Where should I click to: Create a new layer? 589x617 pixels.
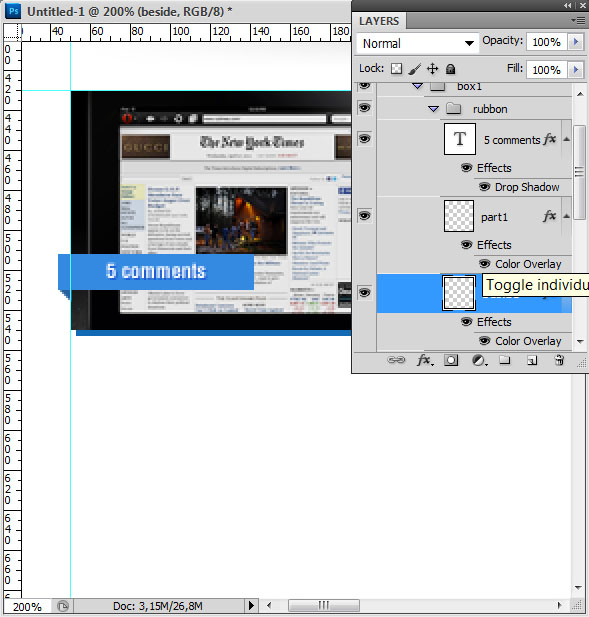(532, 360)
